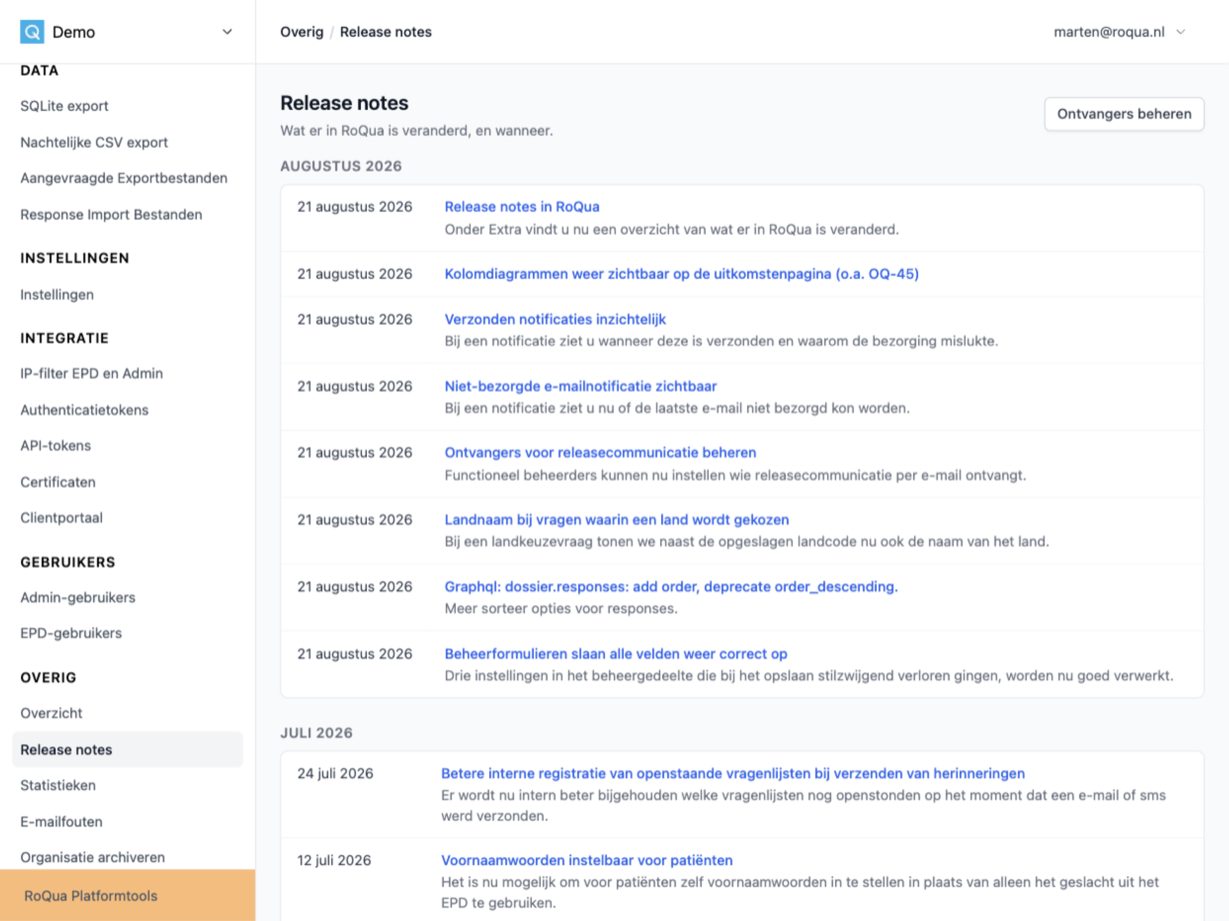The width and height of the screenshot is (1229, 921).
Task: Open Admin-gebruikers in the sidebar
Action: coord(78,597)
